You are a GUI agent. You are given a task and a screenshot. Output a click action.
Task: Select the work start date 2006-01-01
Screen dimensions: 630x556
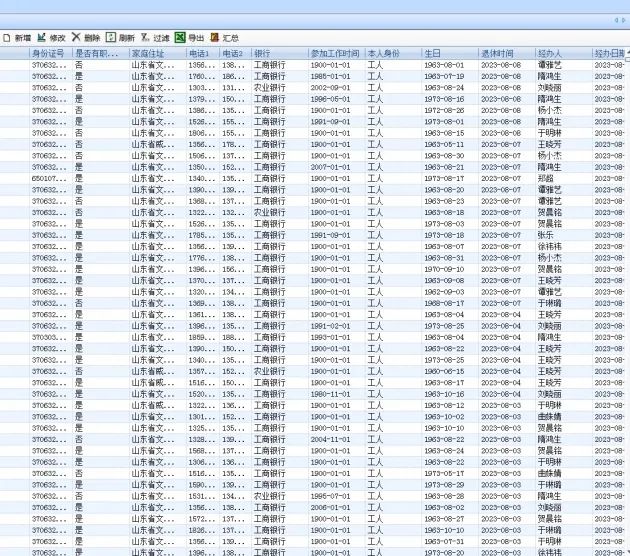[x=330, y=508]
